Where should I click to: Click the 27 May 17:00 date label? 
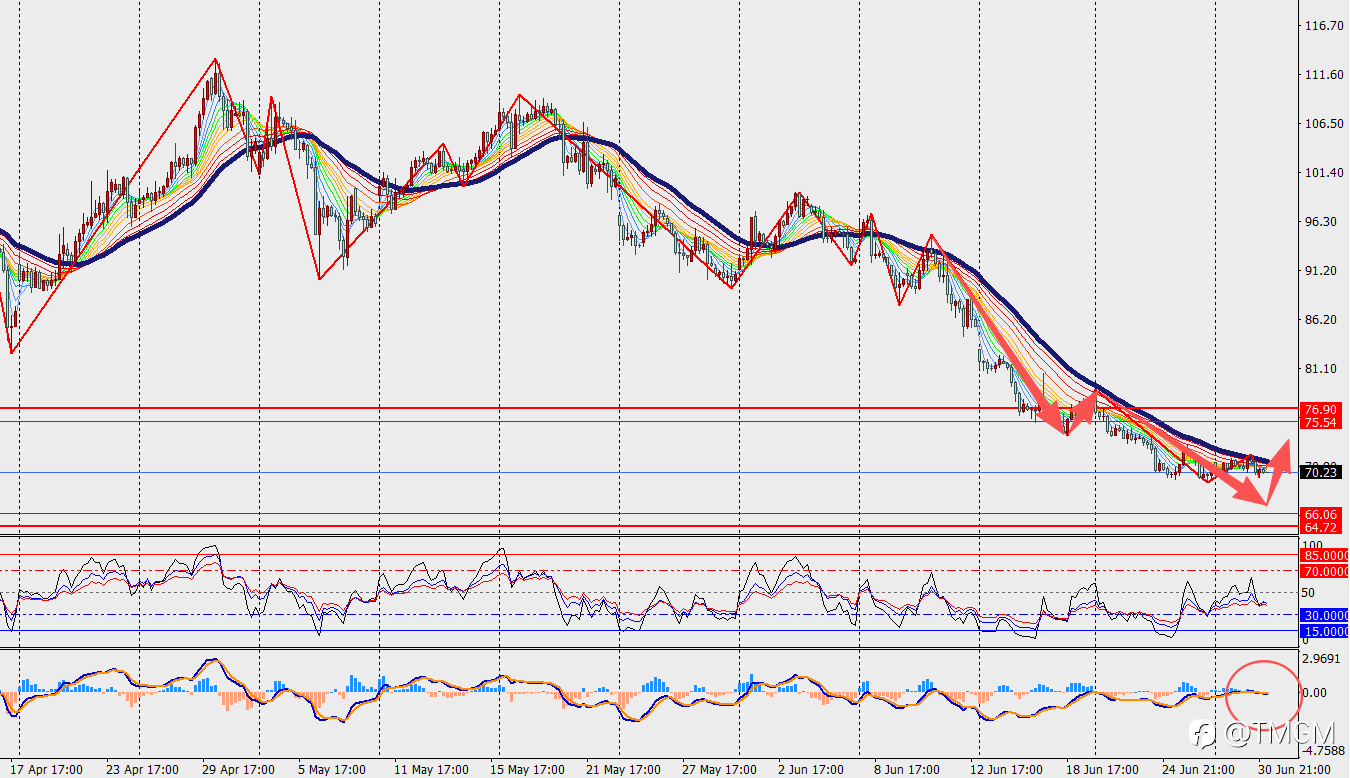718,769
